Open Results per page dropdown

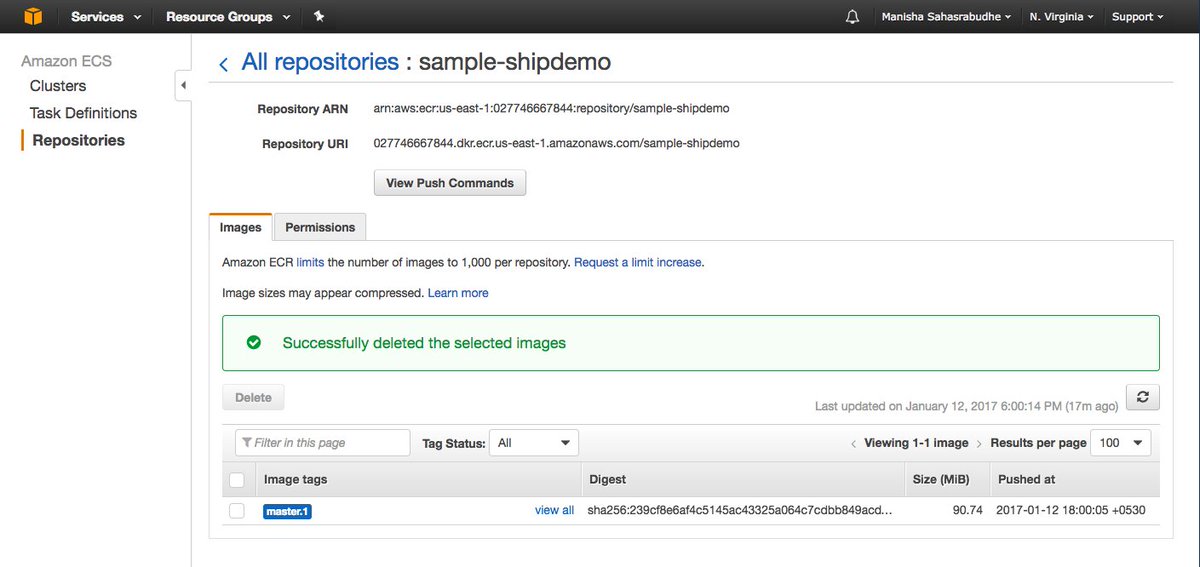[1122, 443]
